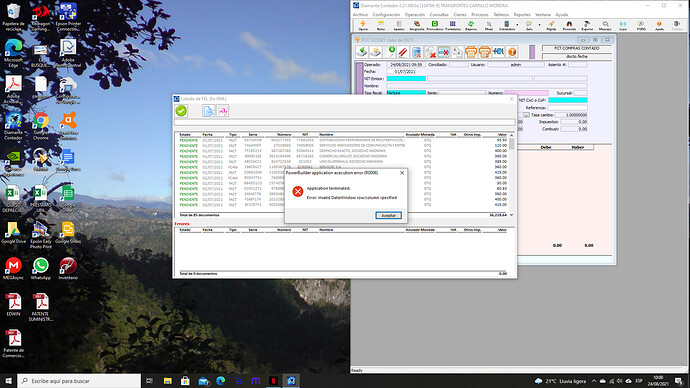Open the Reportes menu
The width and height of the screenshot is (690, 388).
pyautogui.click(x=521, y=15)
